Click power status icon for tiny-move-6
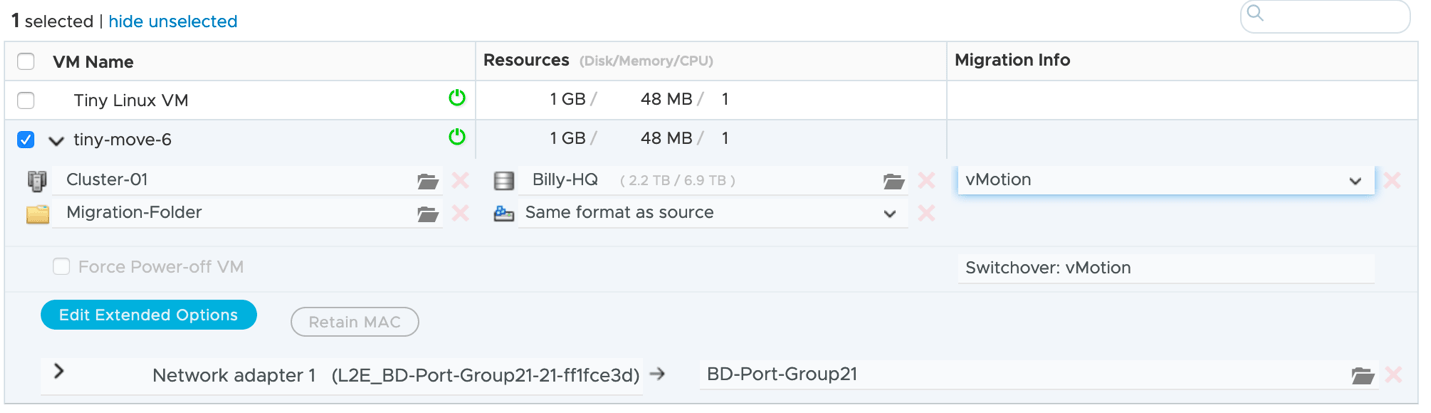 tap(457, 137)
